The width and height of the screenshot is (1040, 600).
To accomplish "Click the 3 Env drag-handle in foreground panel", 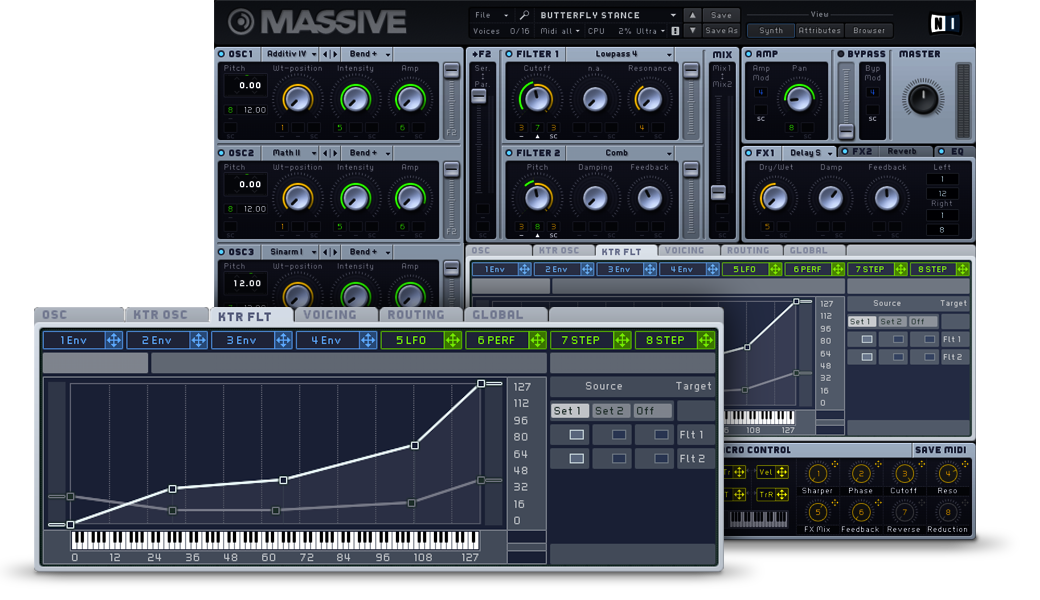I will (283, 340).
